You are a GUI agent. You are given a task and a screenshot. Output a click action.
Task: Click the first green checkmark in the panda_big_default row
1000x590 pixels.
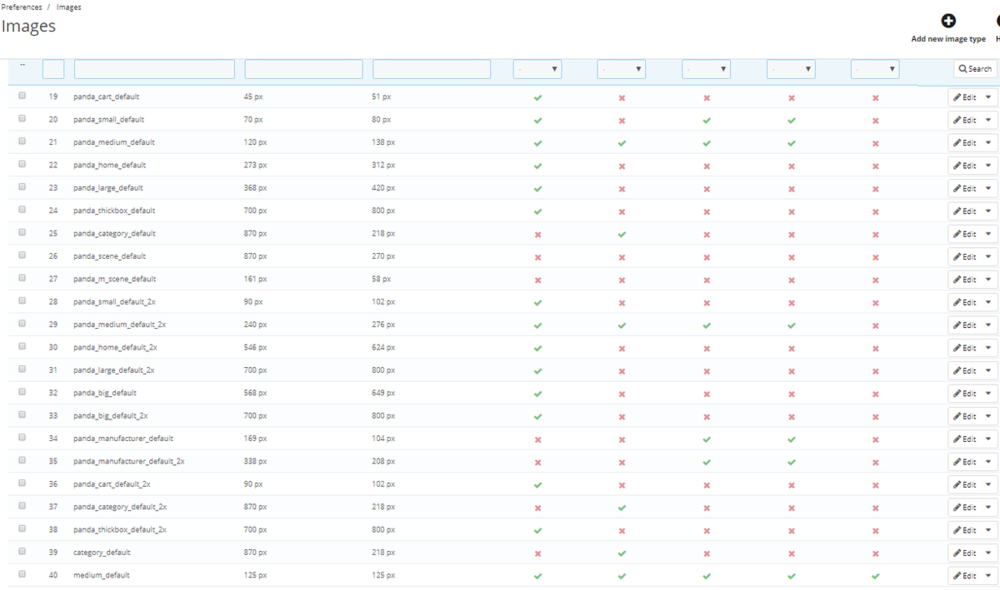[537, 393]
